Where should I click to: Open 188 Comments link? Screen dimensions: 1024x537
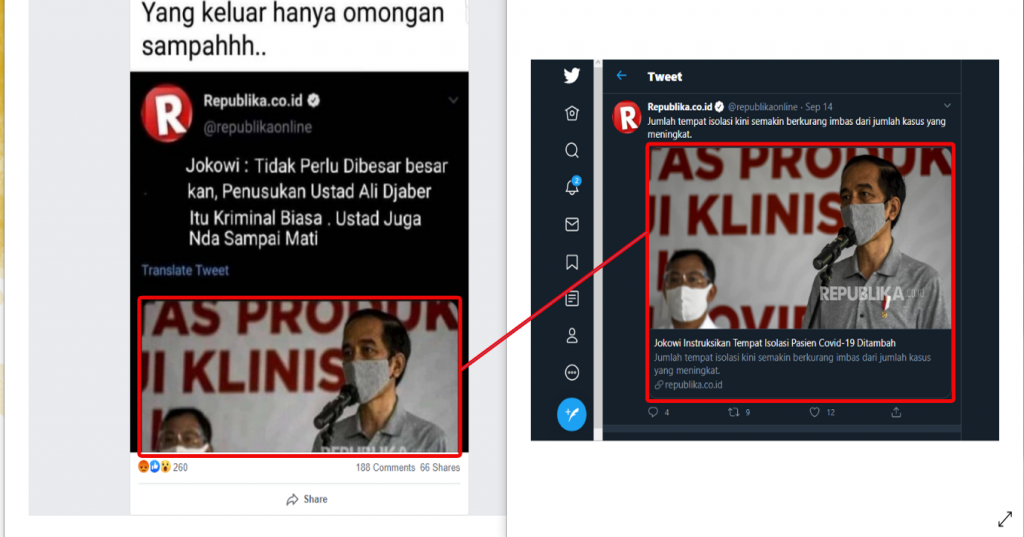point(385,468)
